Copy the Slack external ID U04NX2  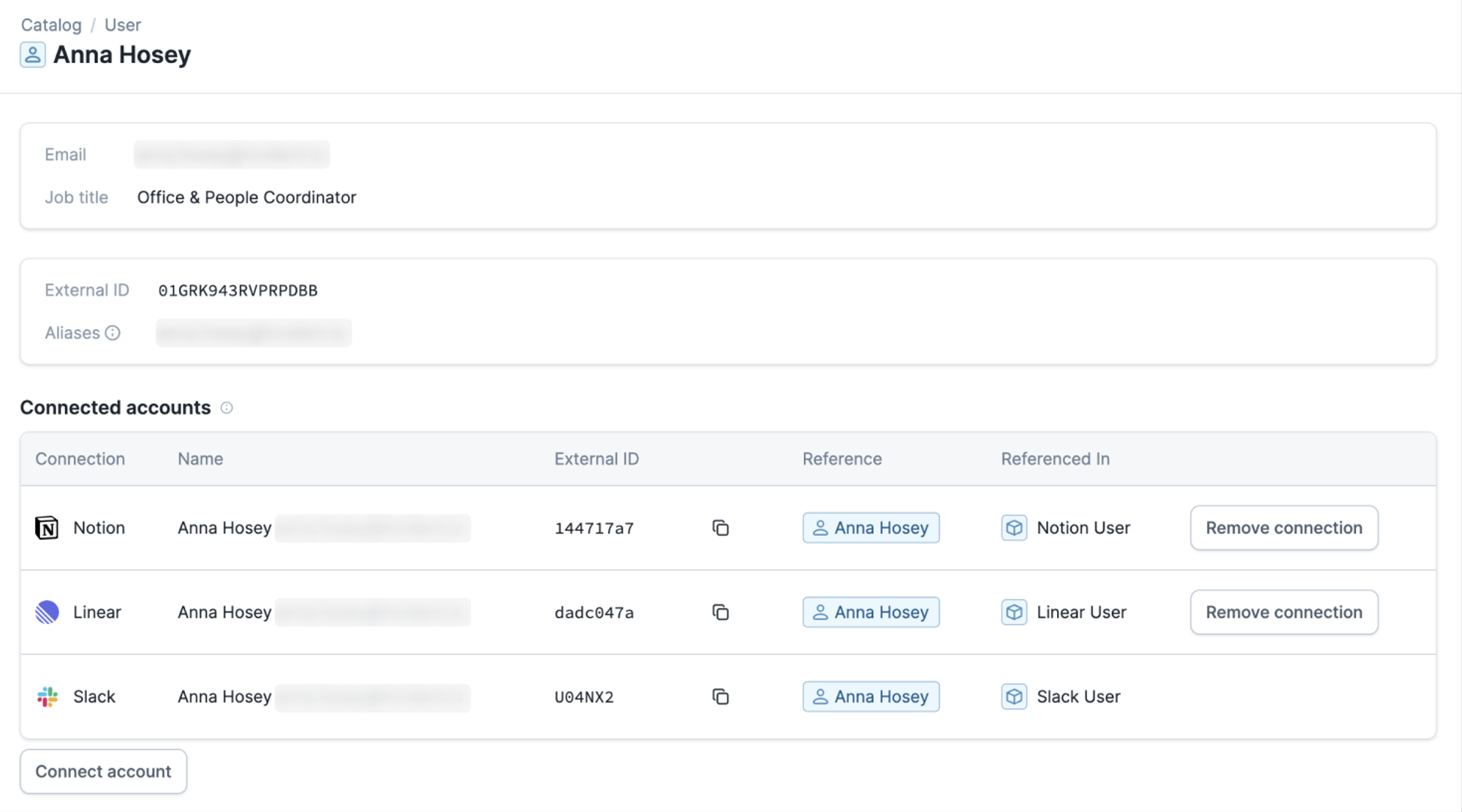720,697
